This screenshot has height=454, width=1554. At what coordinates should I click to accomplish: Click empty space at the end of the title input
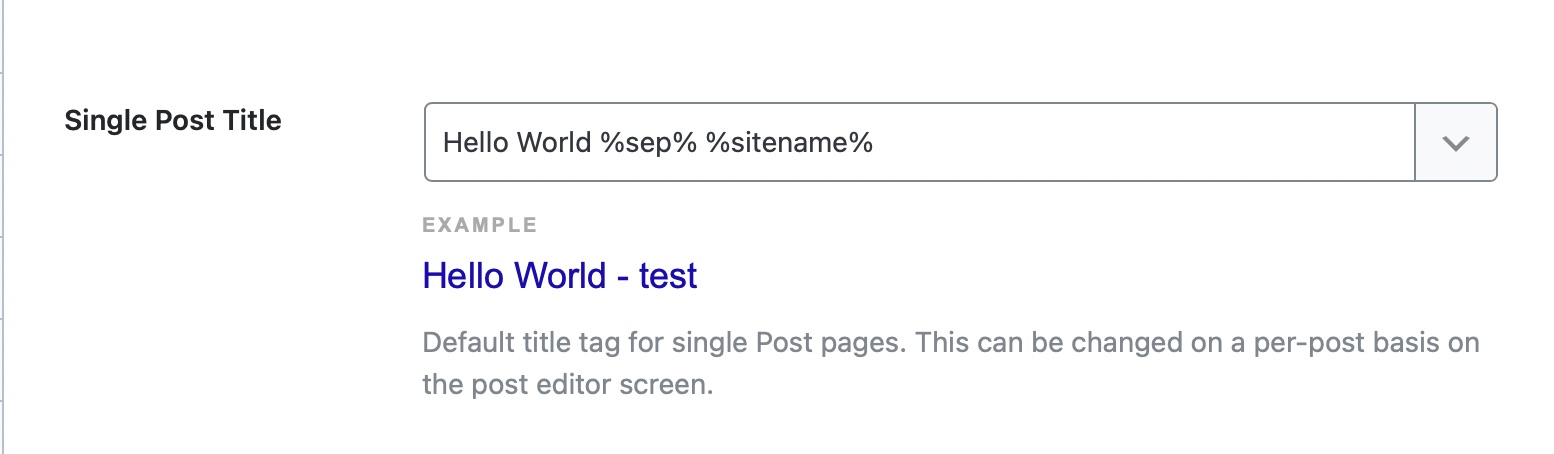coord(1150,142)
